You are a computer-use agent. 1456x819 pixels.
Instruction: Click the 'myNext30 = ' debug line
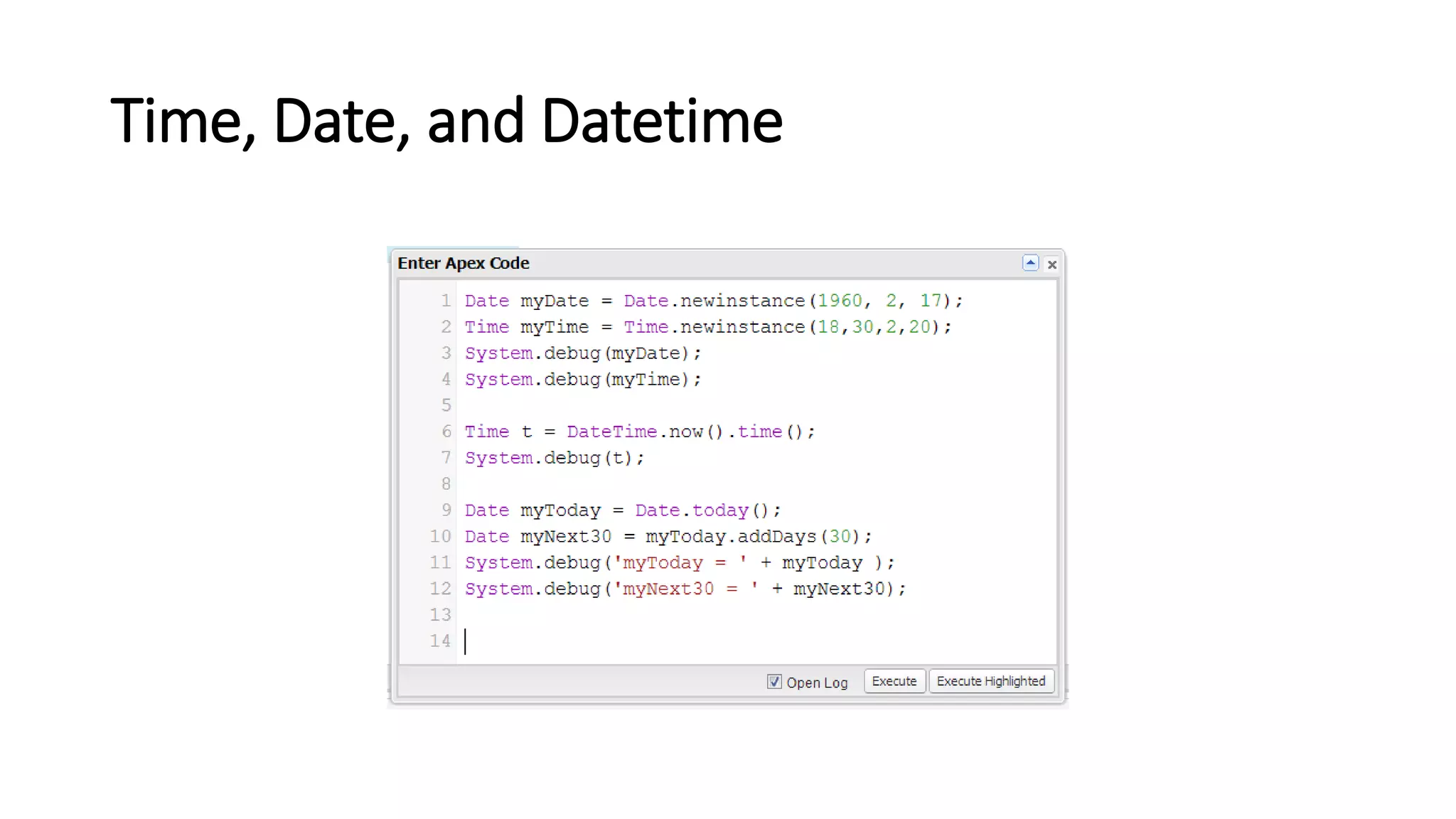coord(685,589)
